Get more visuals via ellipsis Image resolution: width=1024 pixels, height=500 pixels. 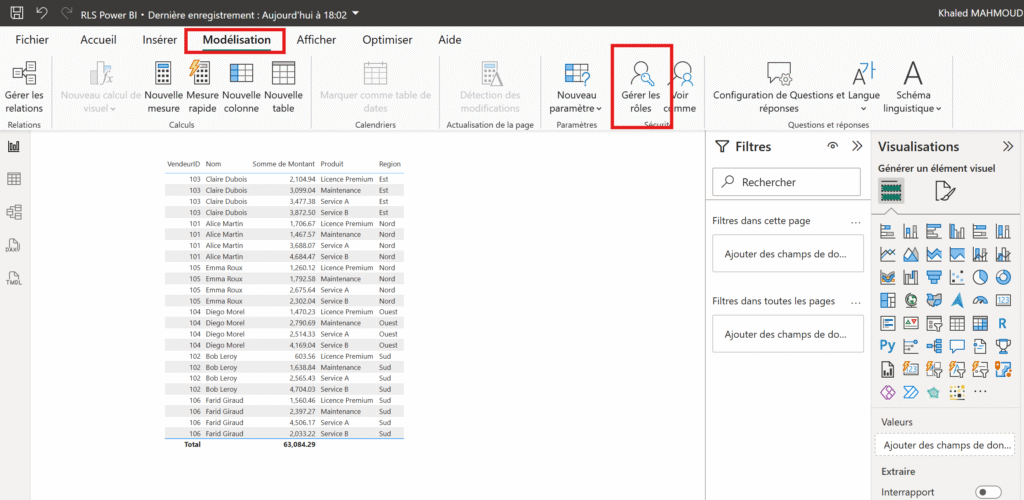pyautogui.click(x=980, y=392)
